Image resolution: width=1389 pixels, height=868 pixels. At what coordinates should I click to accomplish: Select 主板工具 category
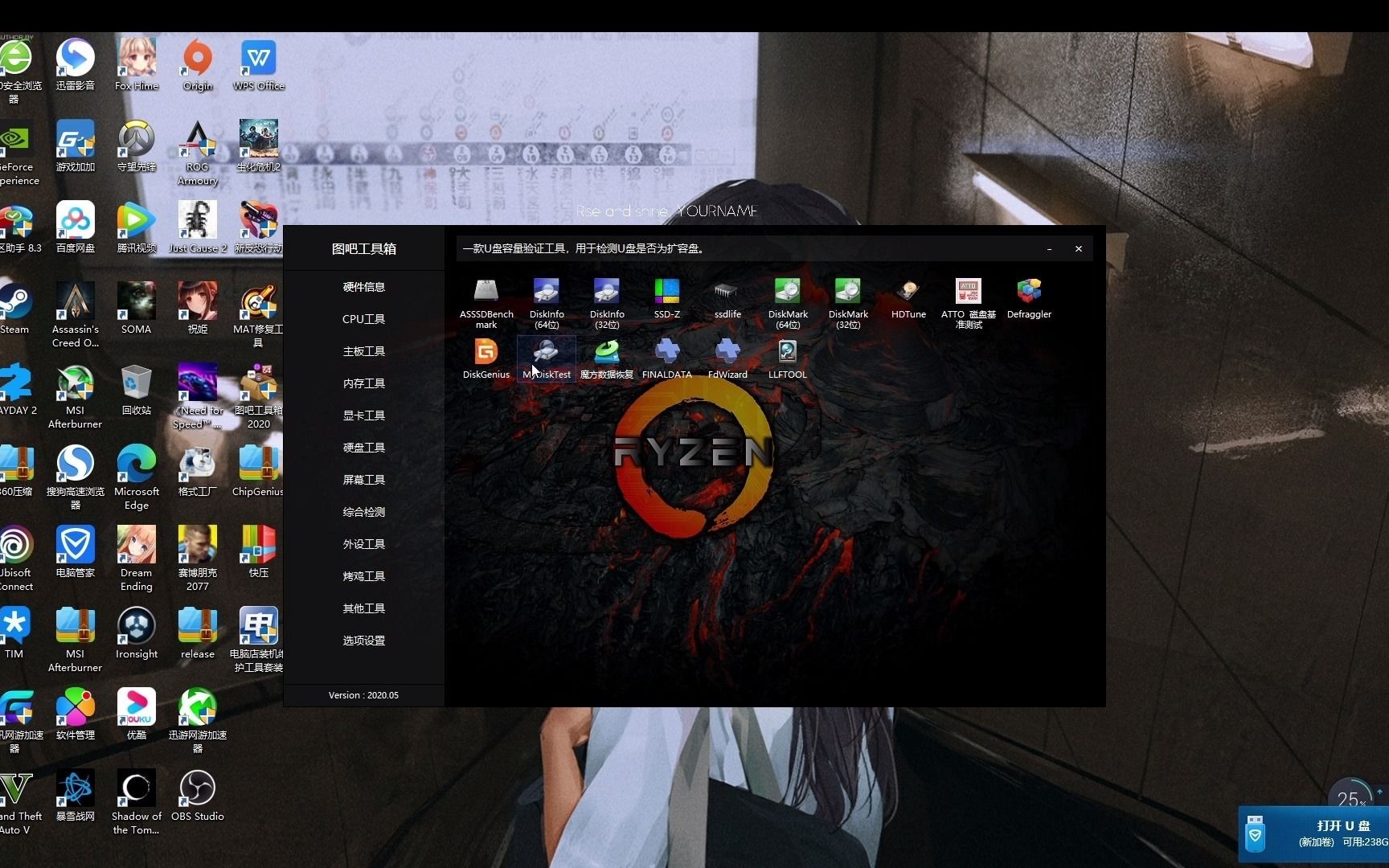click(x=364, y=351)
